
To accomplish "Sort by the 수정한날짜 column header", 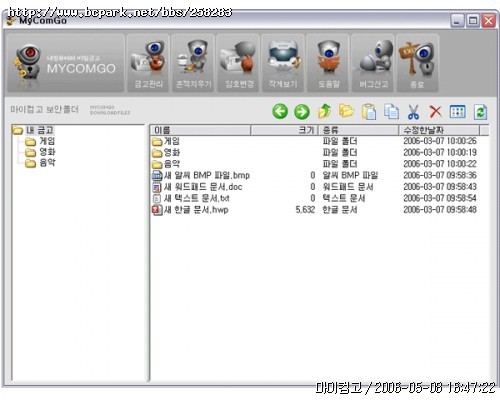I will [439, 130].
